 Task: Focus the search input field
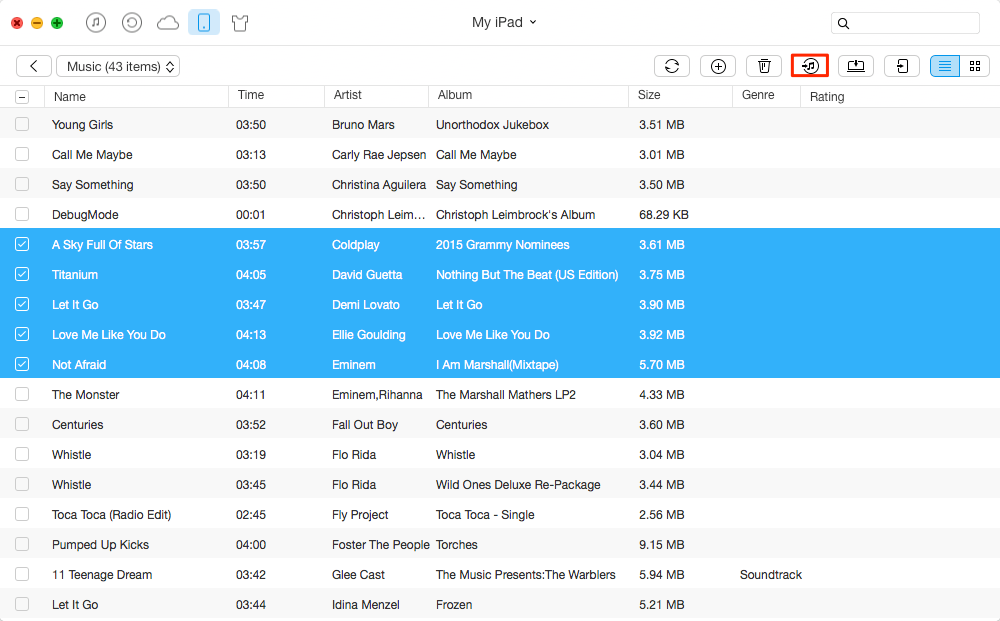[906, 24]
